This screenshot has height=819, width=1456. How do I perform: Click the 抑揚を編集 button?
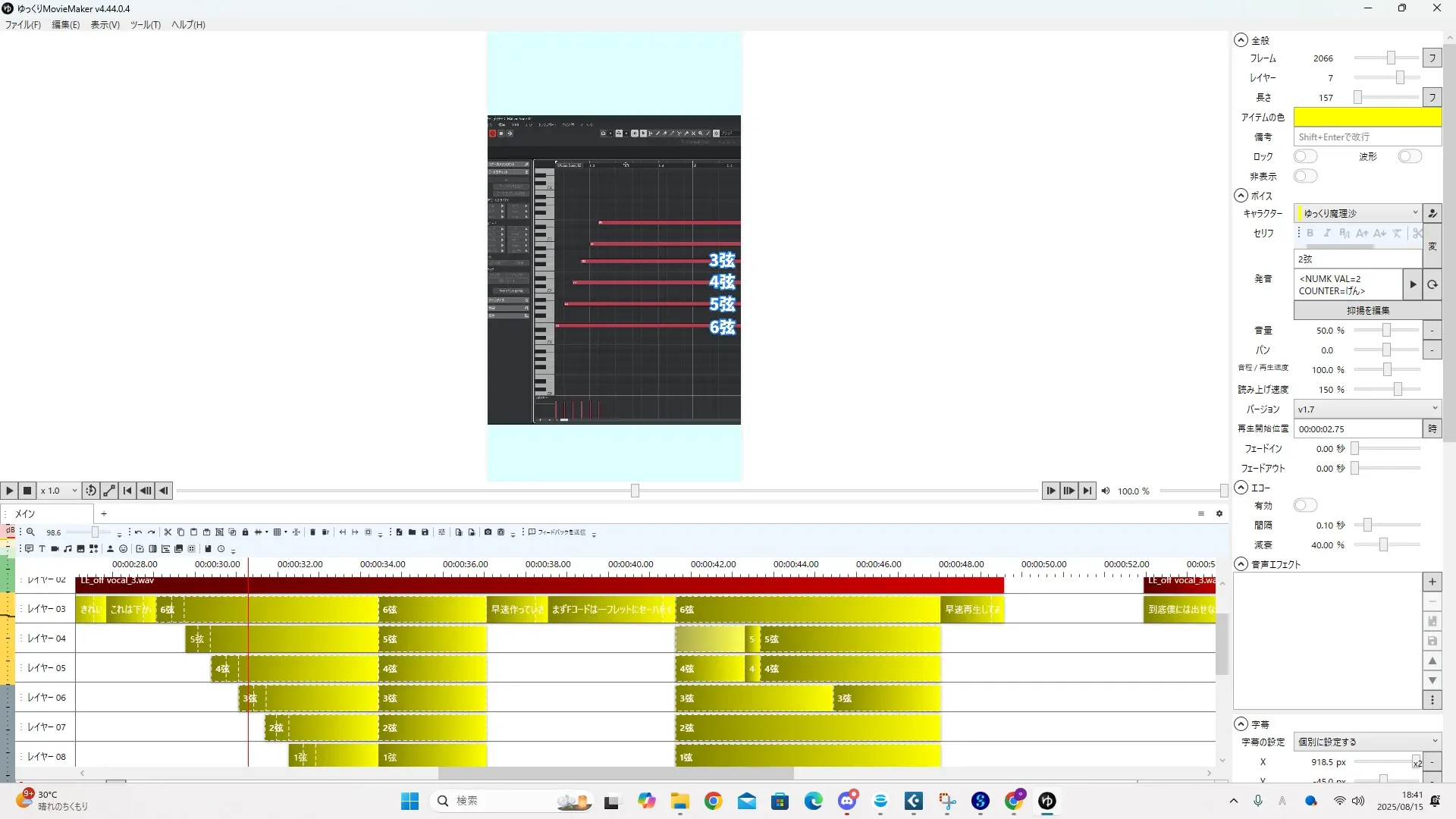pyautogui.click(x=1367, y=310)
